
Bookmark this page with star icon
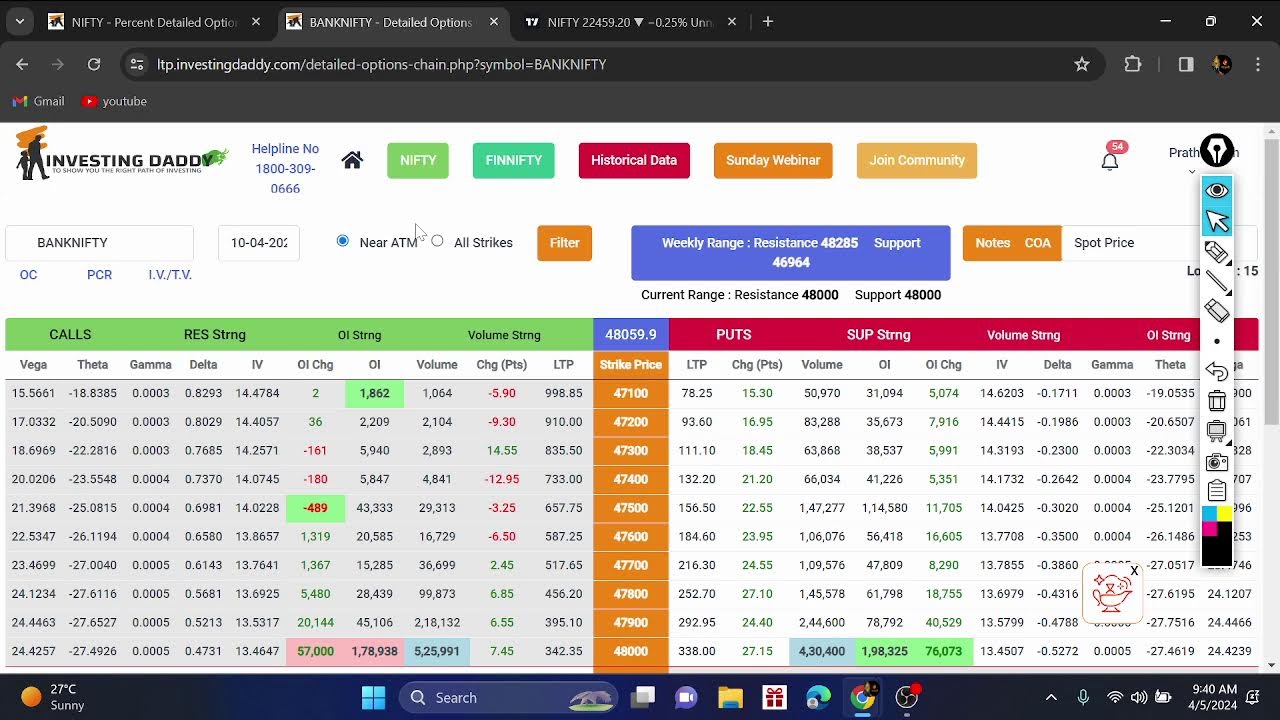click(1081, 64)
